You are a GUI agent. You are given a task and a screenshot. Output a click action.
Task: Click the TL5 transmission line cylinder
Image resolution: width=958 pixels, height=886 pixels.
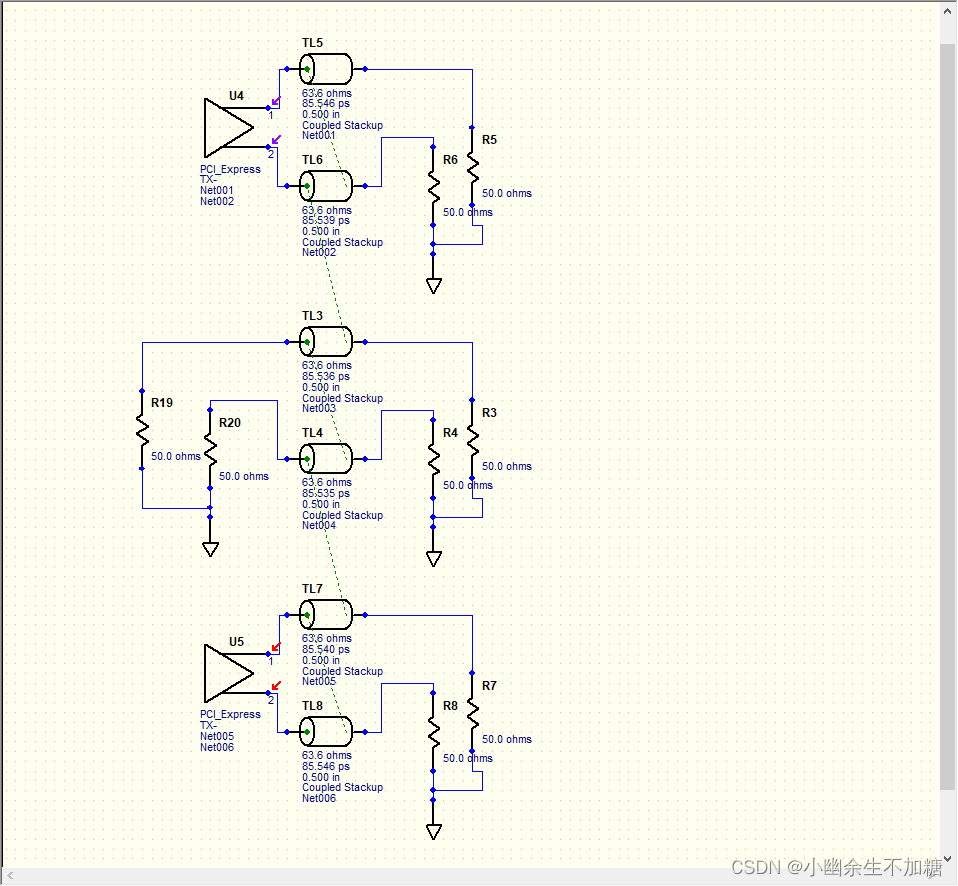tap(326, 69)
